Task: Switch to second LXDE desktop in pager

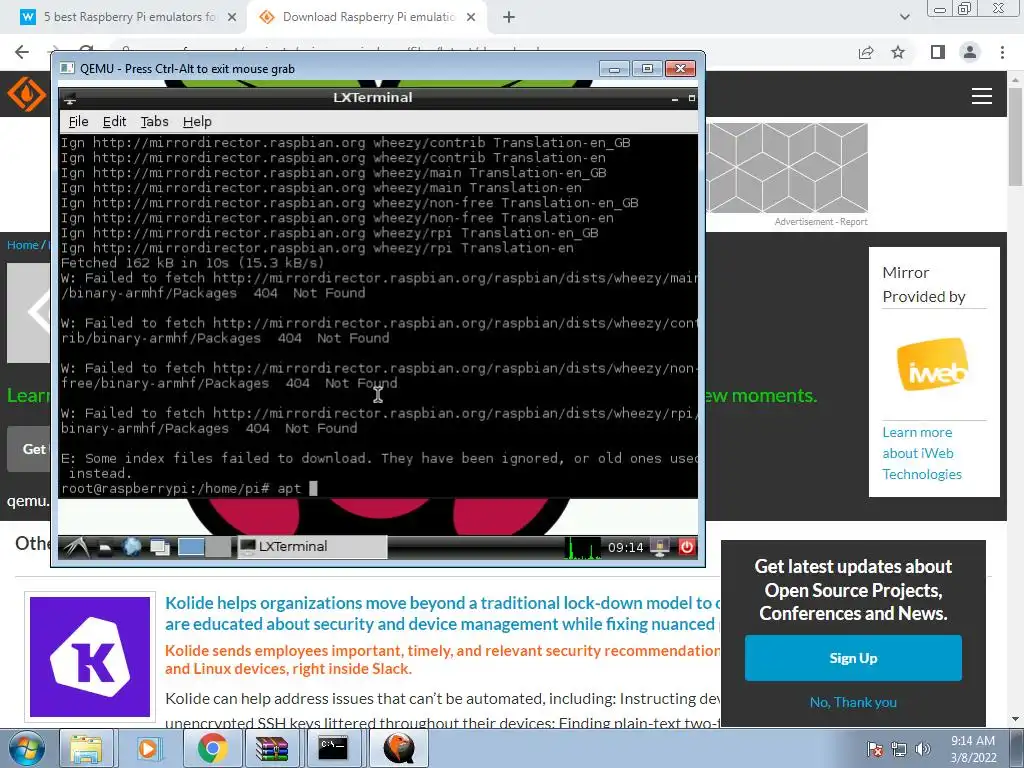Action: pos(218,547)
